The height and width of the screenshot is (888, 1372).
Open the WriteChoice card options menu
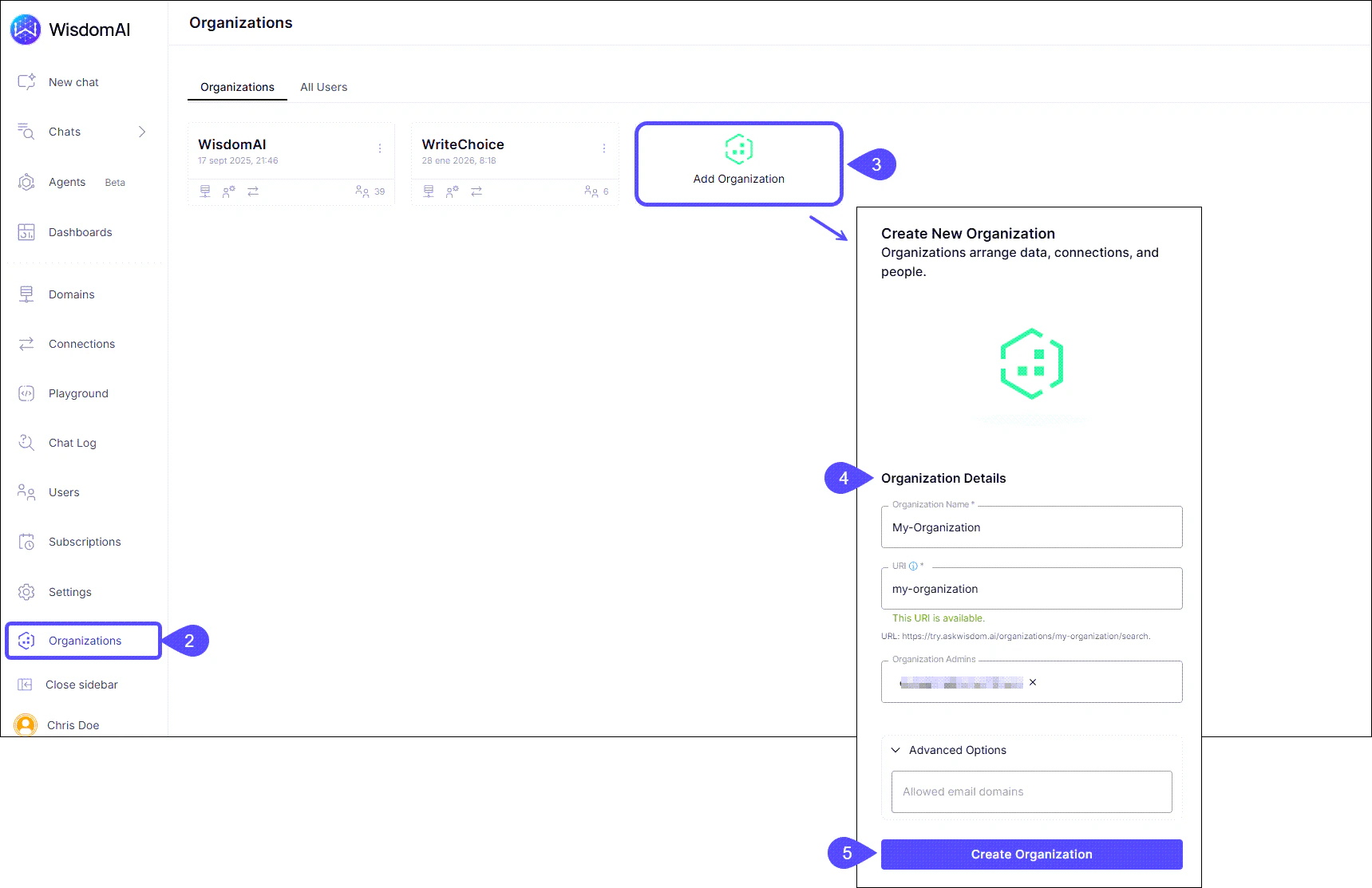coord(603,148)
